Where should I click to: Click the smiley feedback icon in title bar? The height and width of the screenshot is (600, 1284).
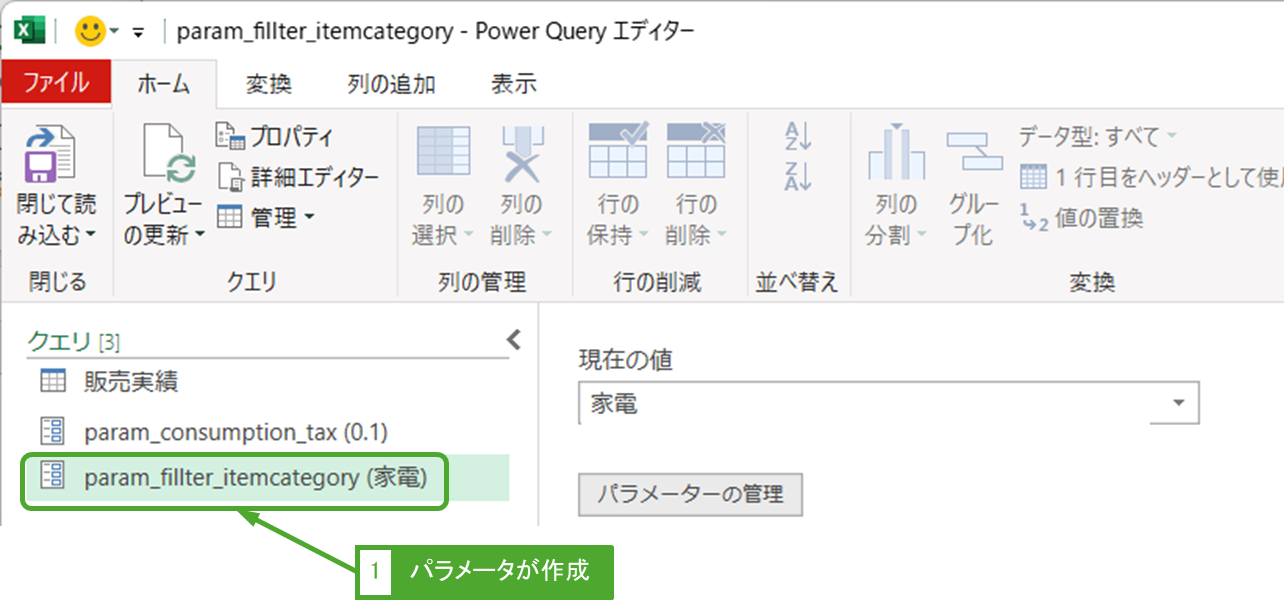click(90, 32)
